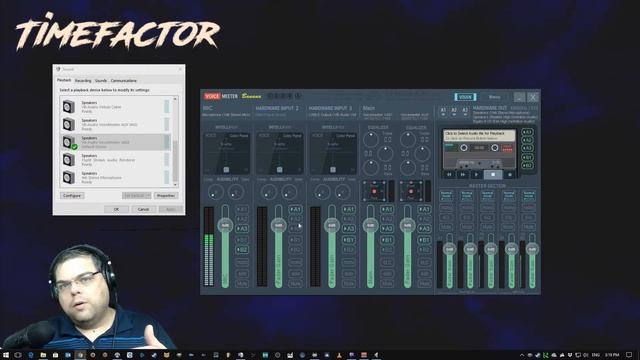
Task: Select the Voicemeeter VAIO default speaker icon
Action: pyautogui.click(x=69, y=142)
